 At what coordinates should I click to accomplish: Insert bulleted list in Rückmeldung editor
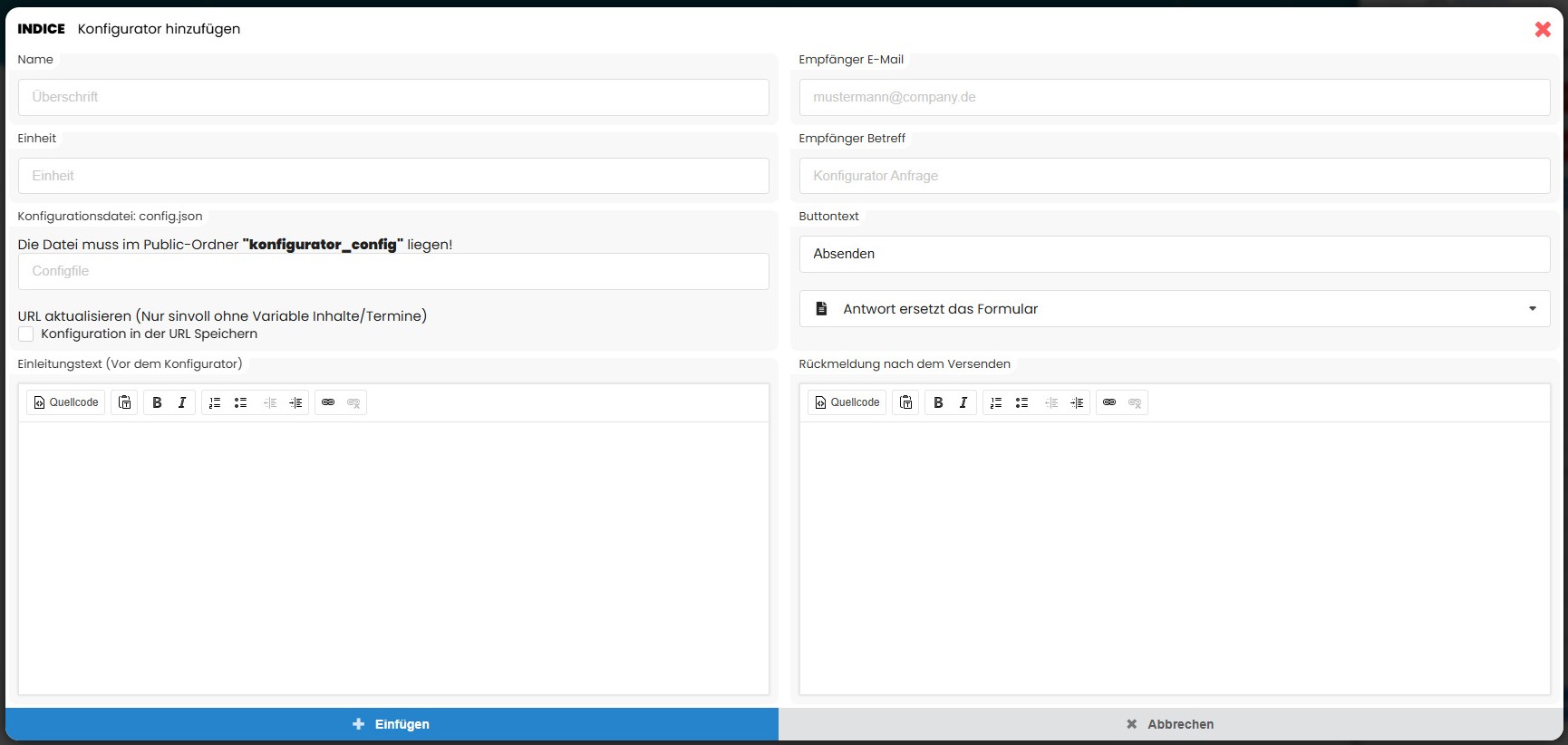click(x=1021, y=402)
